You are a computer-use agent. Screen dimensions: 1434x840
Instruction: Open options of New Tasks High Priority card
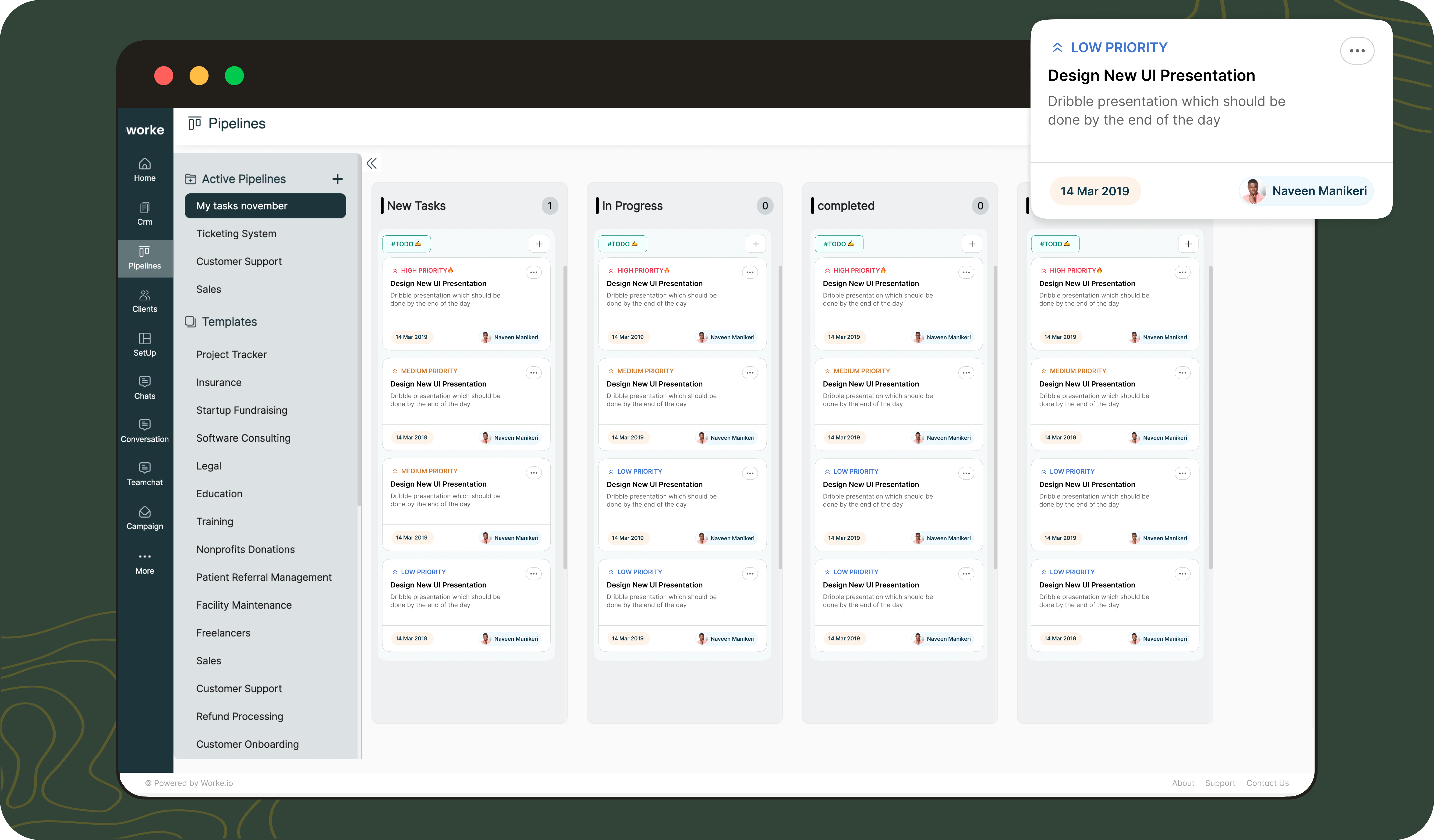(x=533, y=272)
